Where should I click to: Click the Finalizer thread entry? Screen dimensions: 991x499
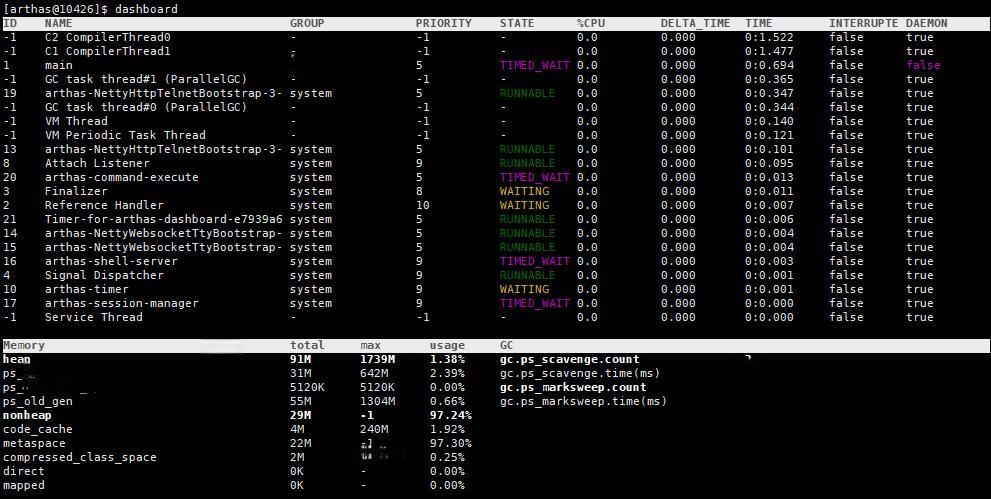click(76, 191)
